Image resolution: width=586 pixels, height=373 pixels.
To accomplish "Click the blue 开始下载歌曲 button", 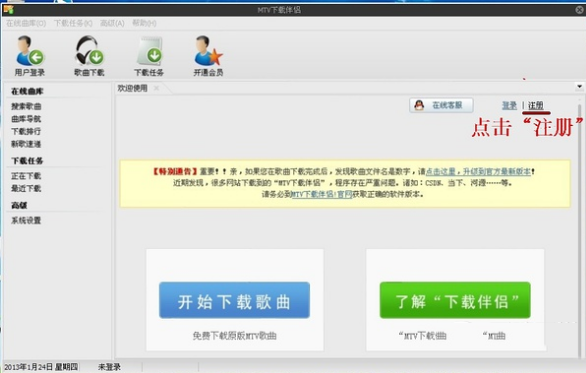I will pyautogui.click(x=234, y=300).
